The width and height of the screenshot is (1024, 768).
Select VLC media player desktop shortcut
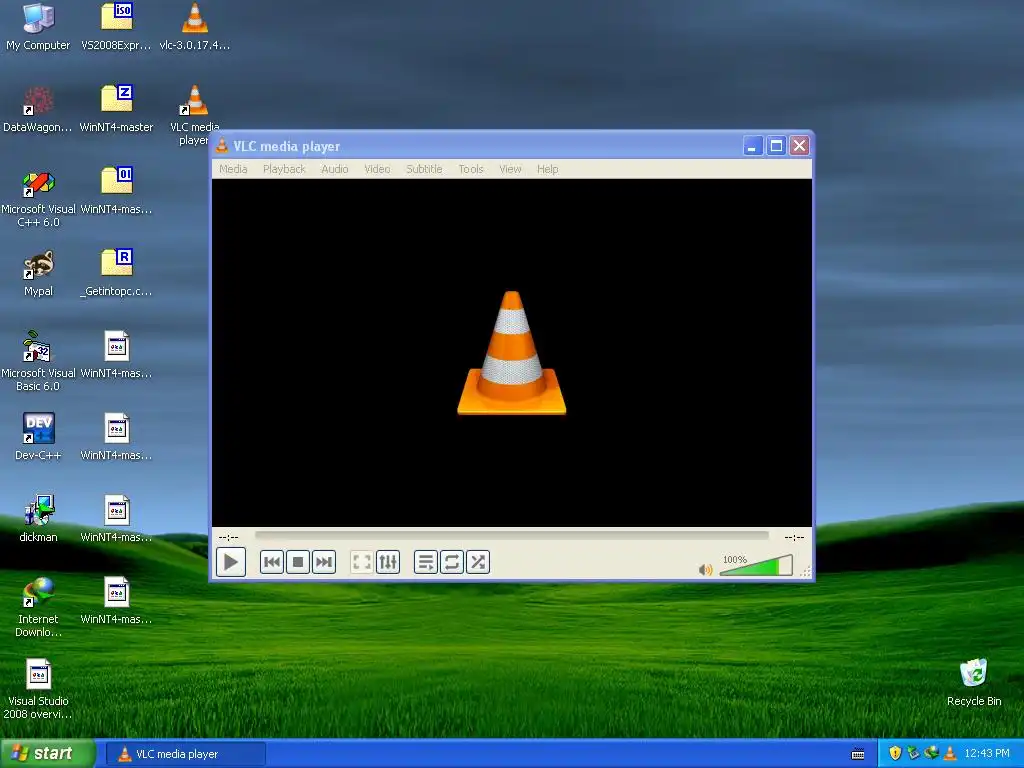195,116
